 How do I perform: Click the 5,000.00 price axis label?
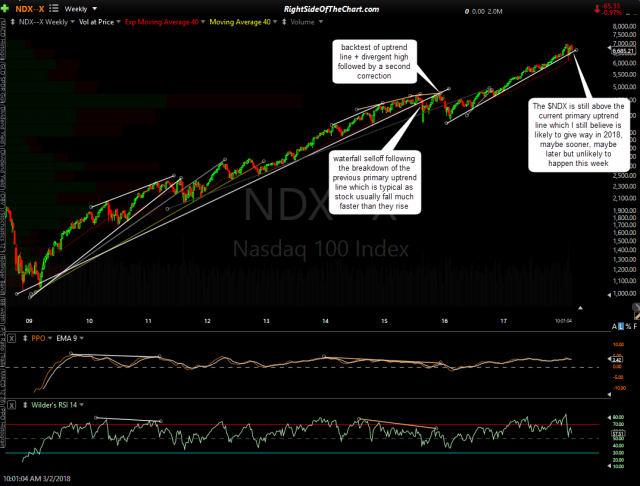(x=624, y=87)
